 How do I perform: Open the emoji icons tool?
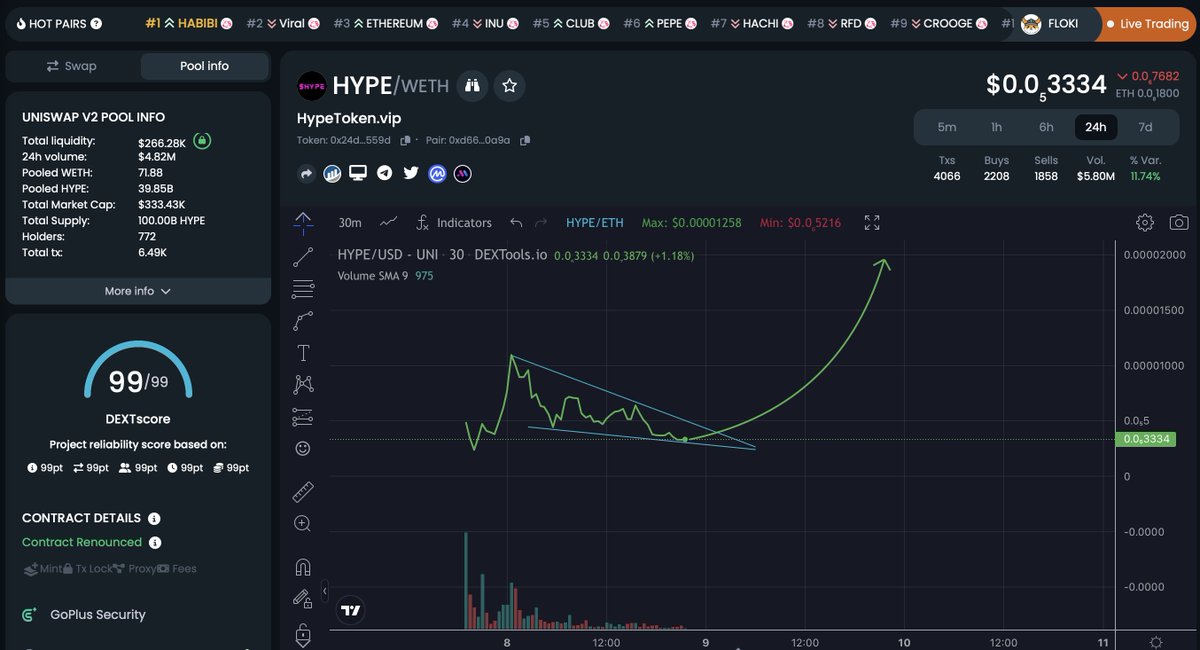(303, 449)
